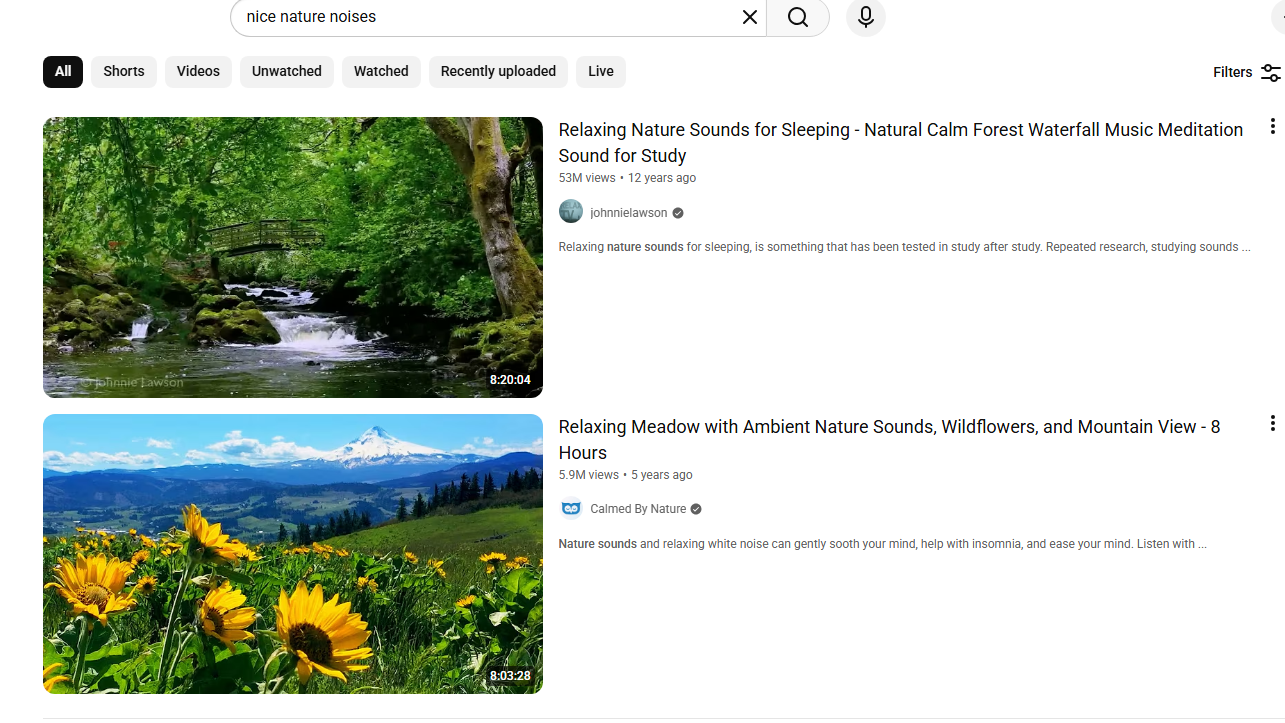Show only Unwatched results
The image size is (1285, 723).
[x=287, y=72]
